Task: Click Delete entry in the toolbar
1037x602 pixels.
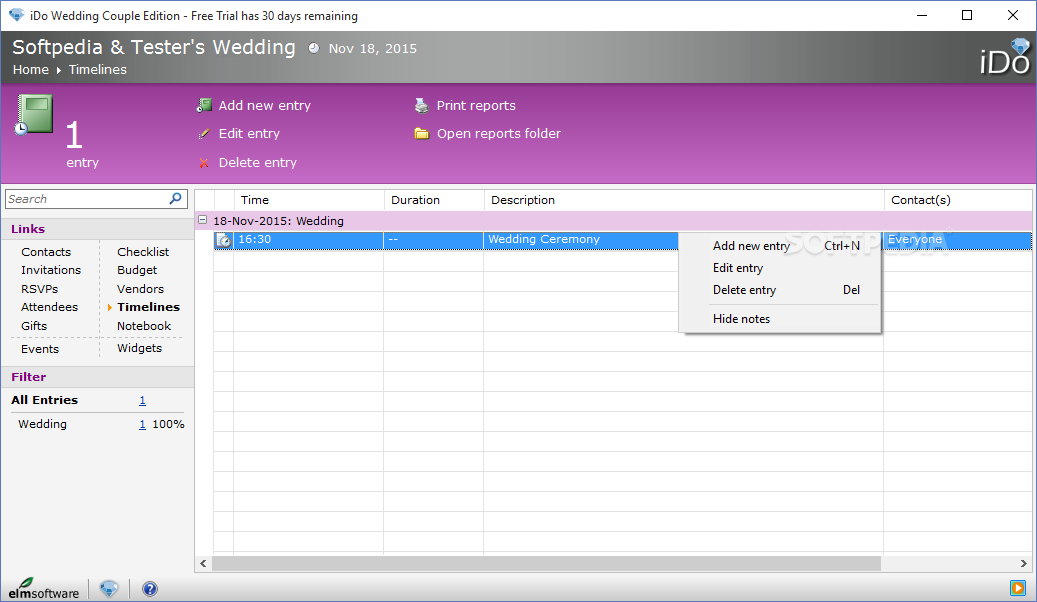Action: pyautogui.click(x=258, y=163)
